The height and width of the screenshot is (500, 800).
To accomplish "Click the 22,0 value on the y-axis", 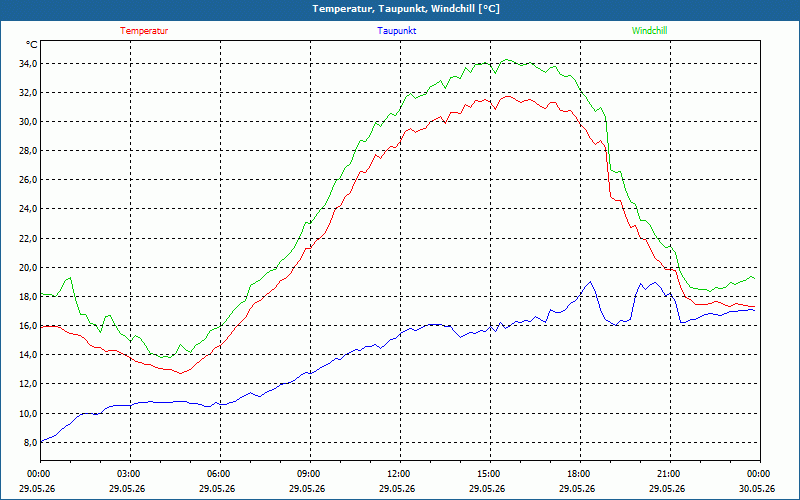I will [x=28, y=238].
